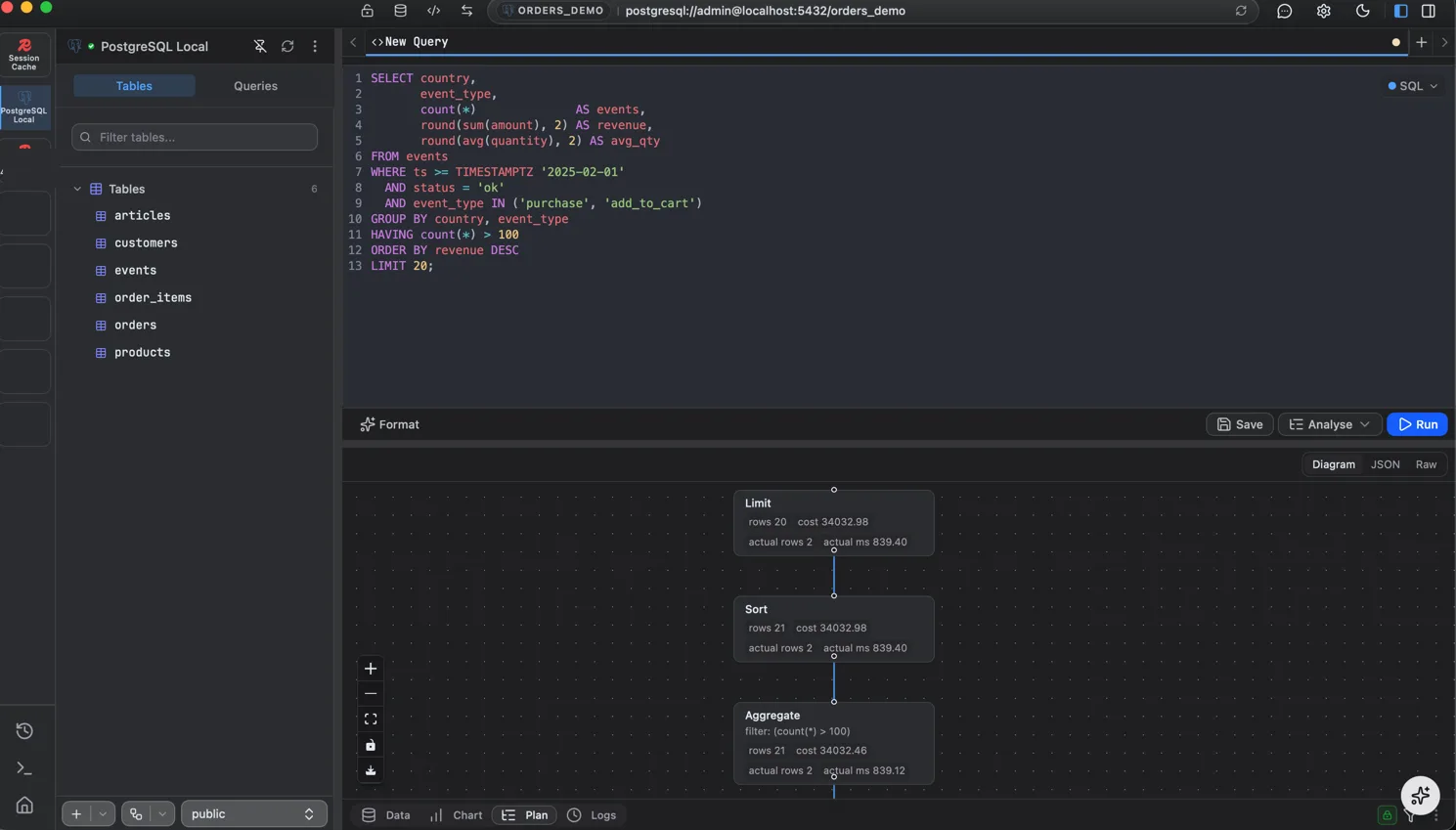Open the add-new dropdown arrow in sidebar footer
Image resolution: width=1456 pixels, height=830 pixels.
click(x=103, y=813)
